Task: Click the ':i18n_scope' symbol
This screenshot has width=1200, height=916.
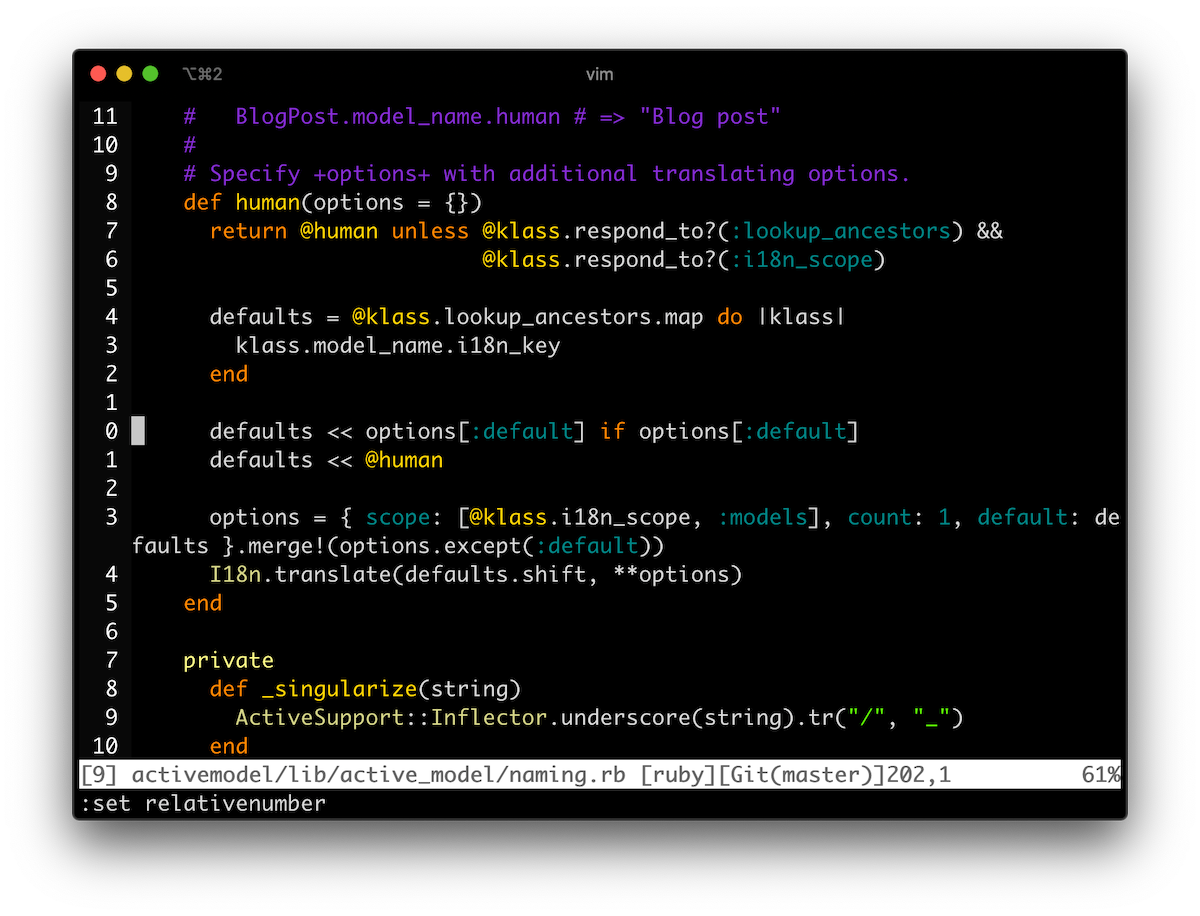Action: point(801,260)
